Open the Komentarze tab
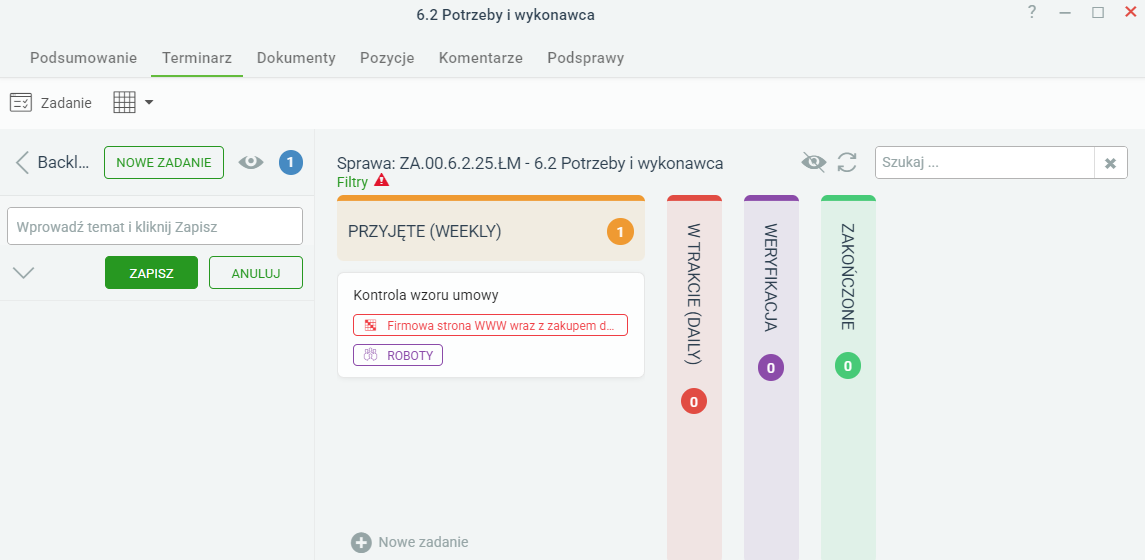The image size is (1145, 560). (480, 58)
